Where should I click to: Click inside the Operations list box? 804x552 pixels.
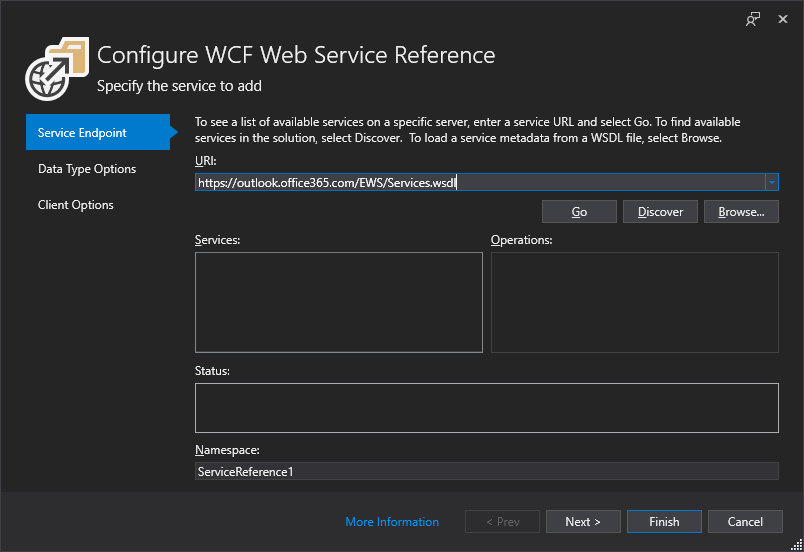(634, 302)
